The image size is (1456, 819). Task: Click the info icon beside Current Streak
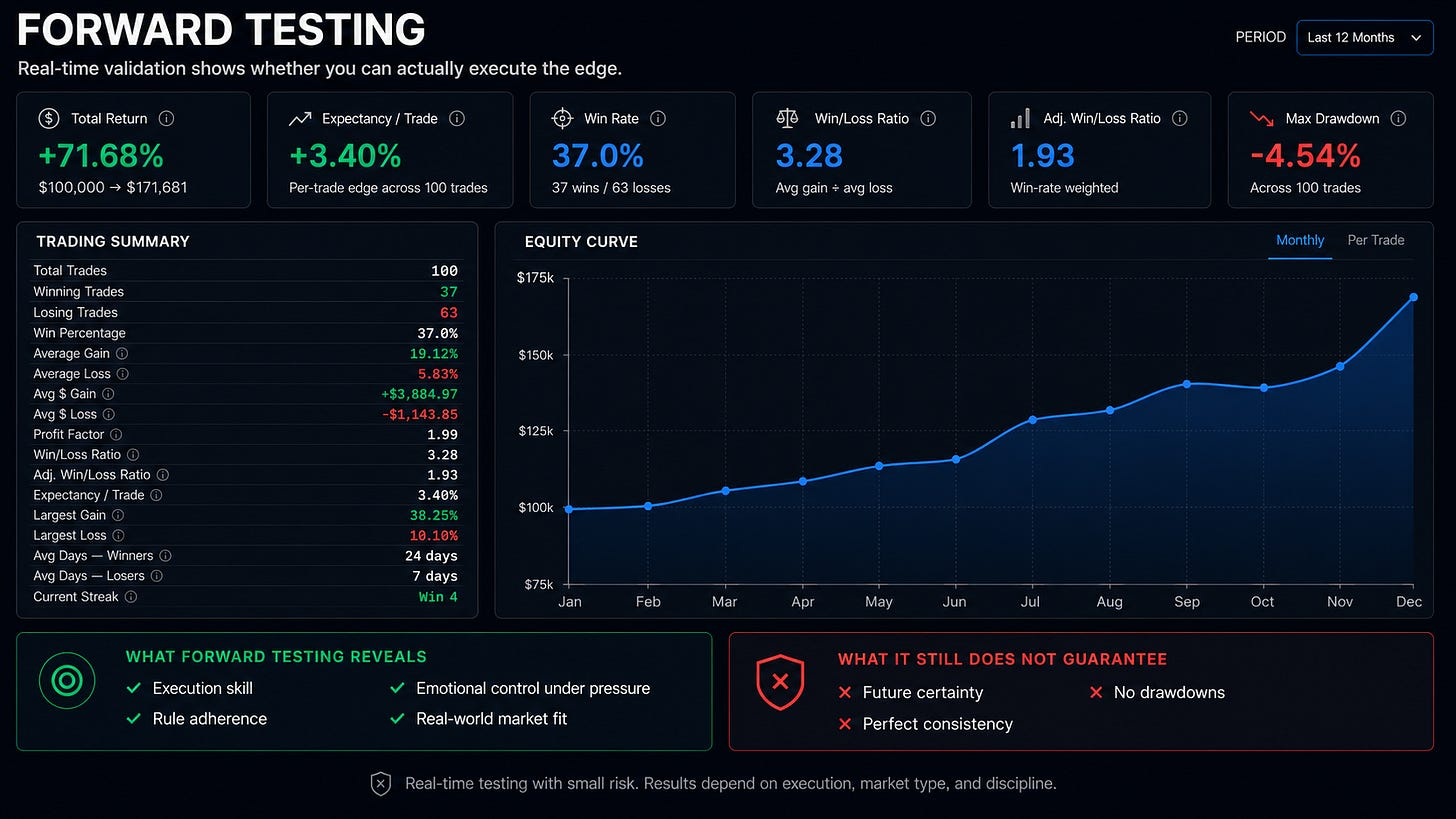click(131, 596)
